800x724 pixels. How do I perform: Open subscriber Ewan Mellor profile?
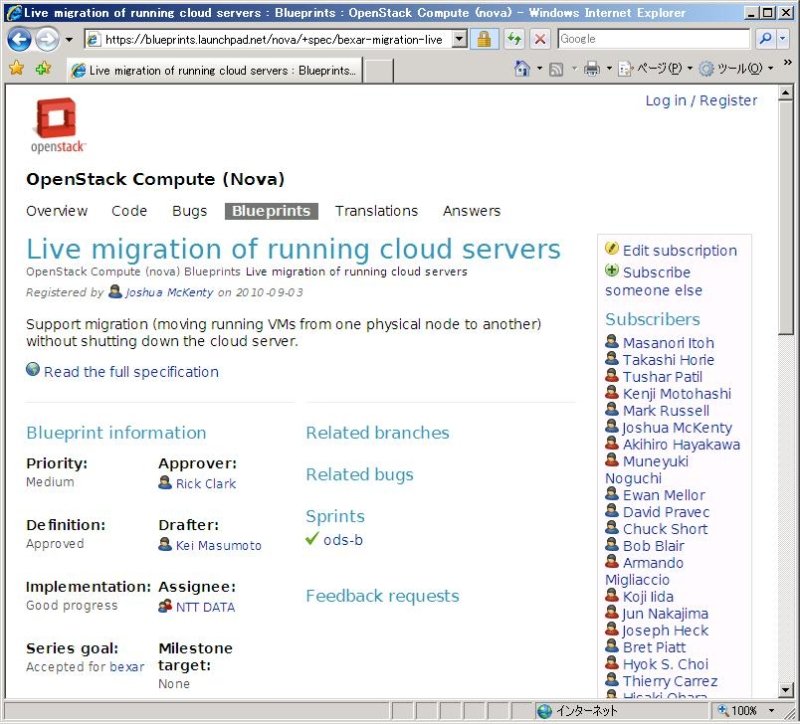tap(664, 495)
